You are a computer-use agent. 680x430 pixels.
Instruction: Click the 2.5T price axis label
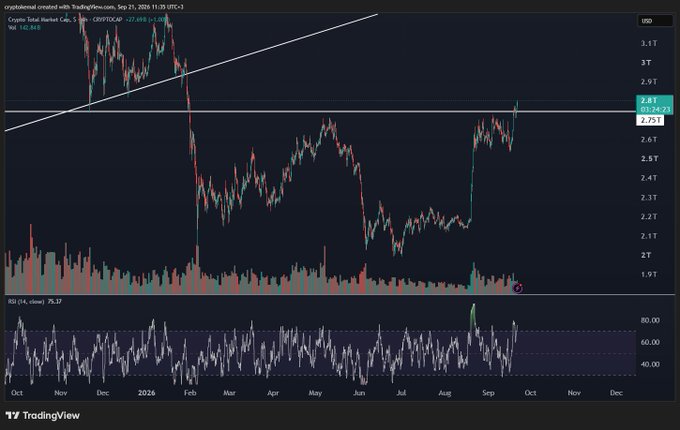[649, 159]
